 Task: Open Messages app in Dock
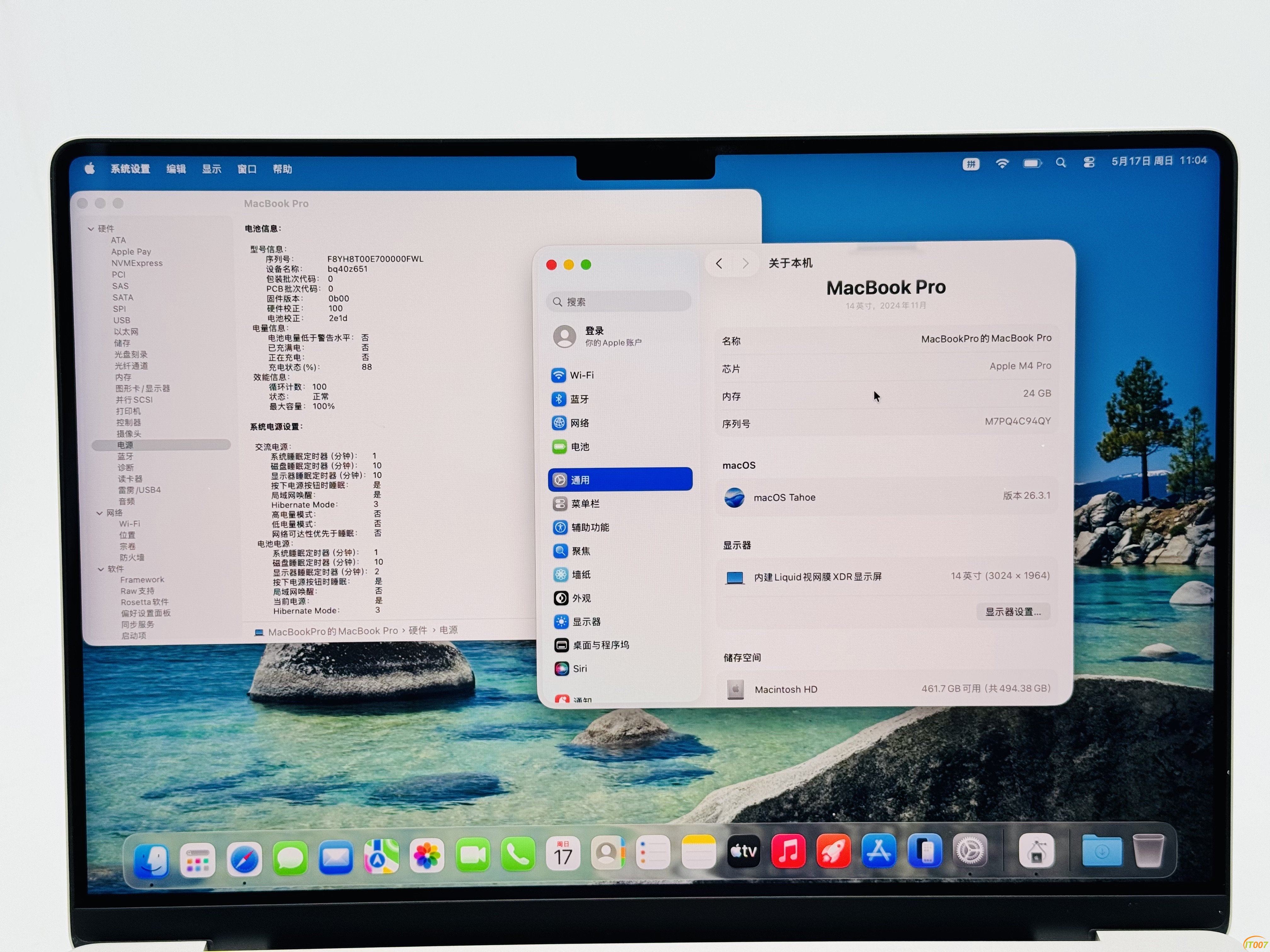tap(290, 858)
